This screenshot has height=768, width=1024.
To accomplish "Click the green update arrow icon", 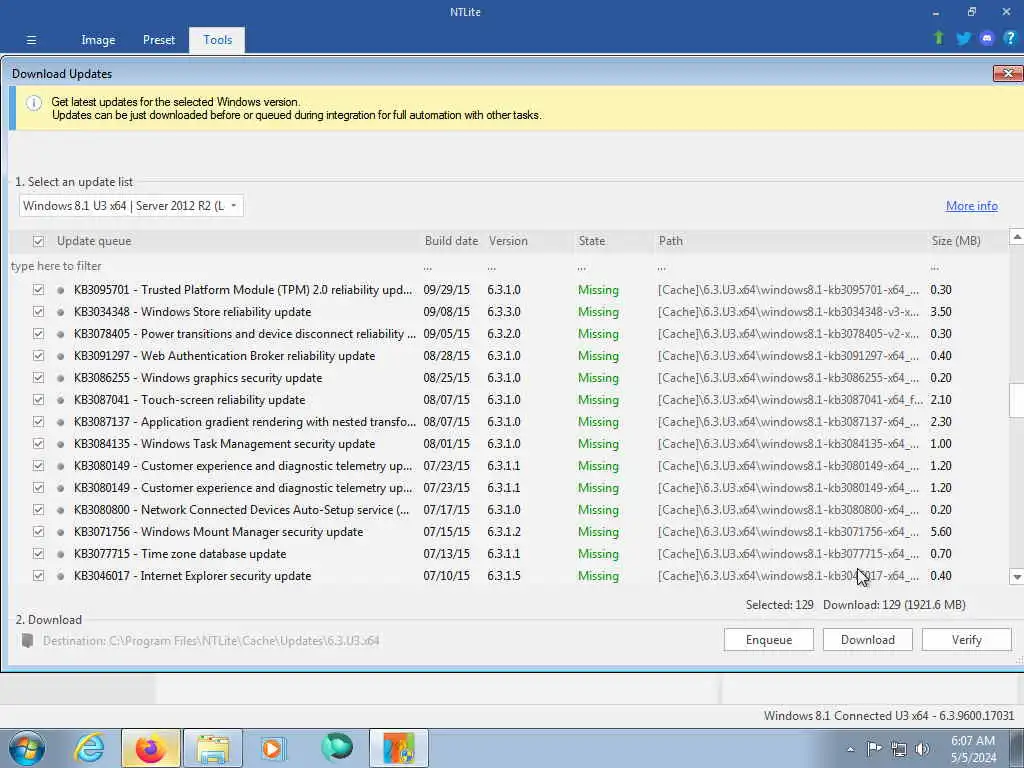I will [939, 39].
